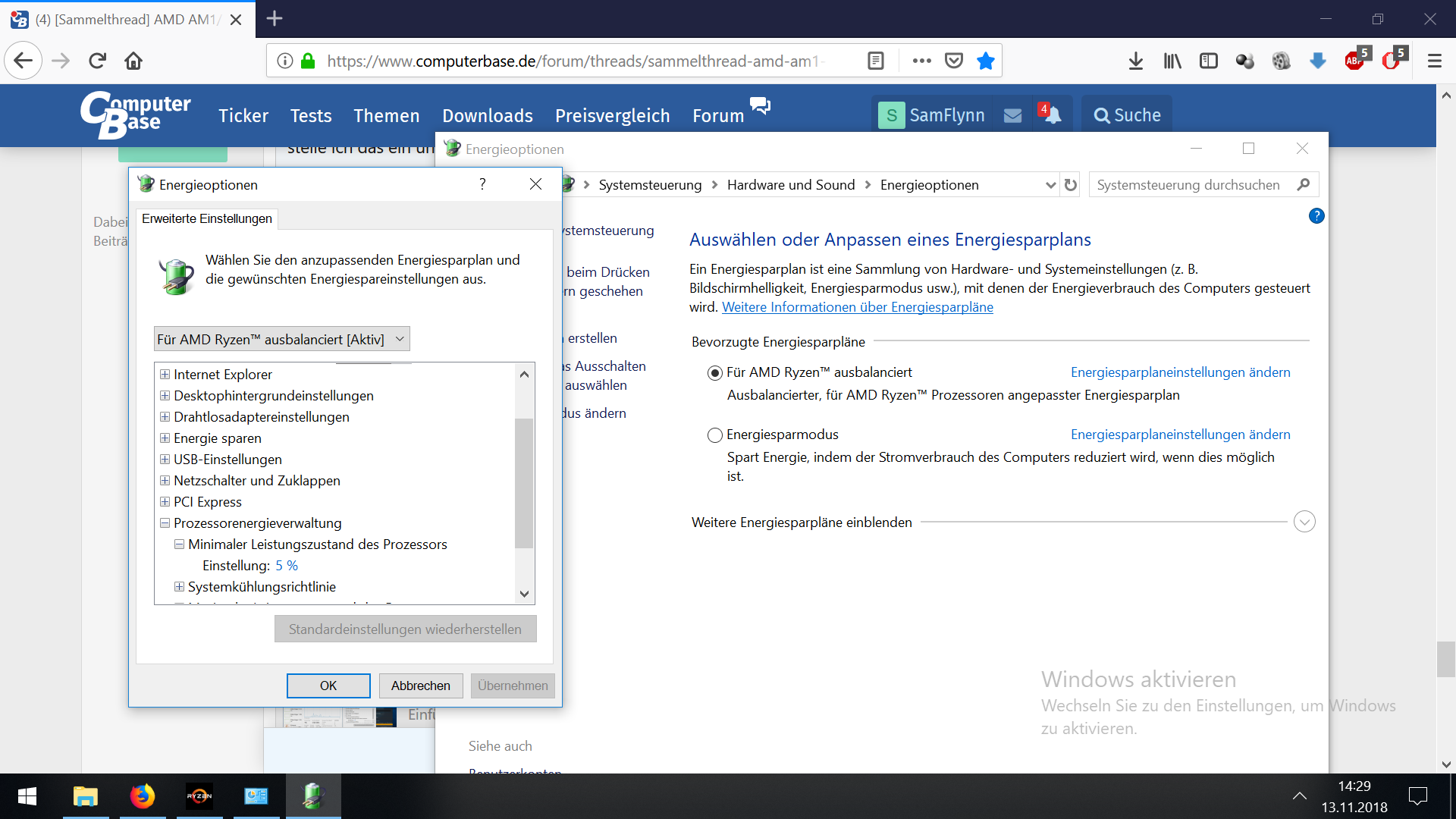Open the Firefox library icon

pos(1172,61)
